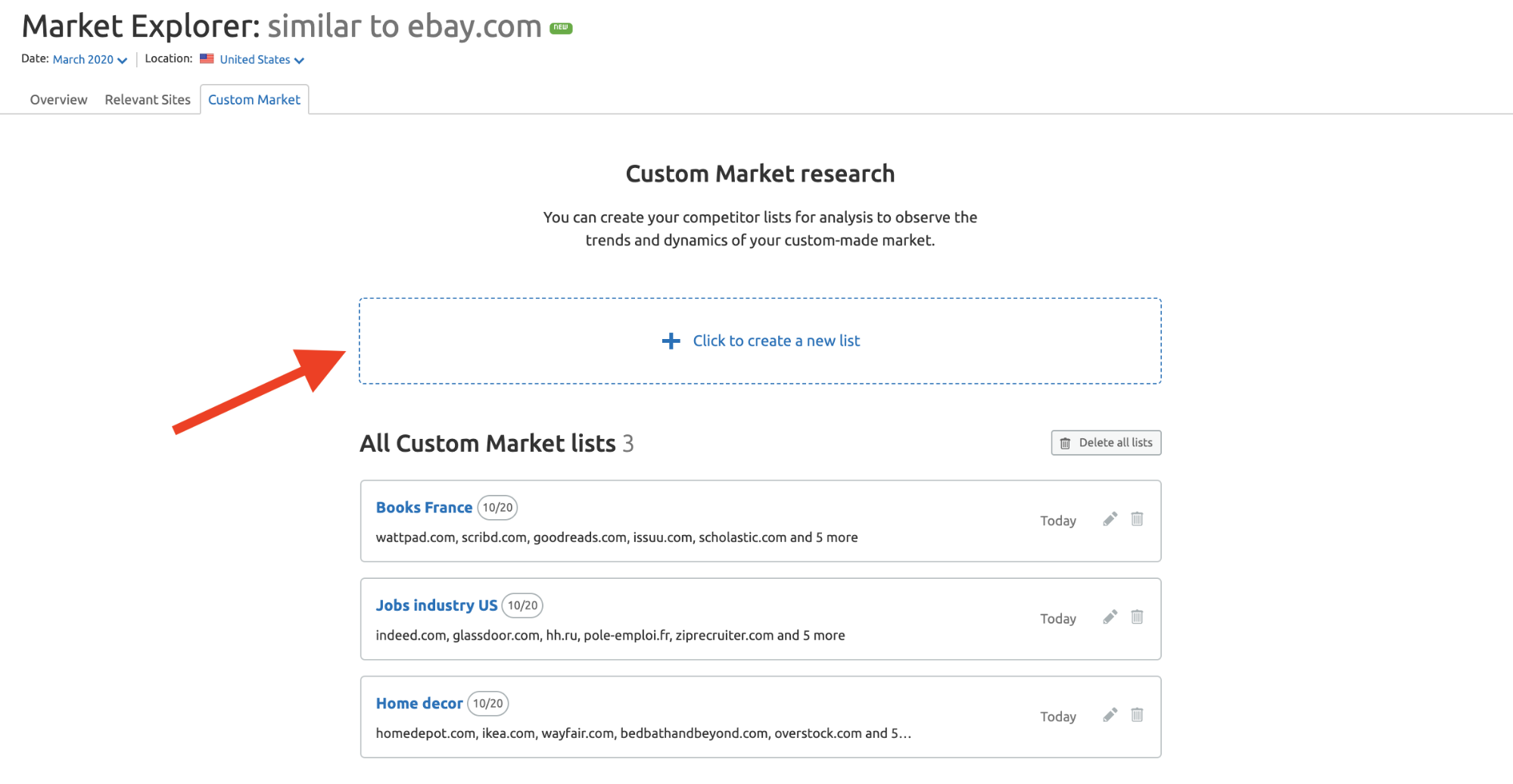Open the March 2020 date dropdown
1513x784 pixels.
(x=89, y=60)
